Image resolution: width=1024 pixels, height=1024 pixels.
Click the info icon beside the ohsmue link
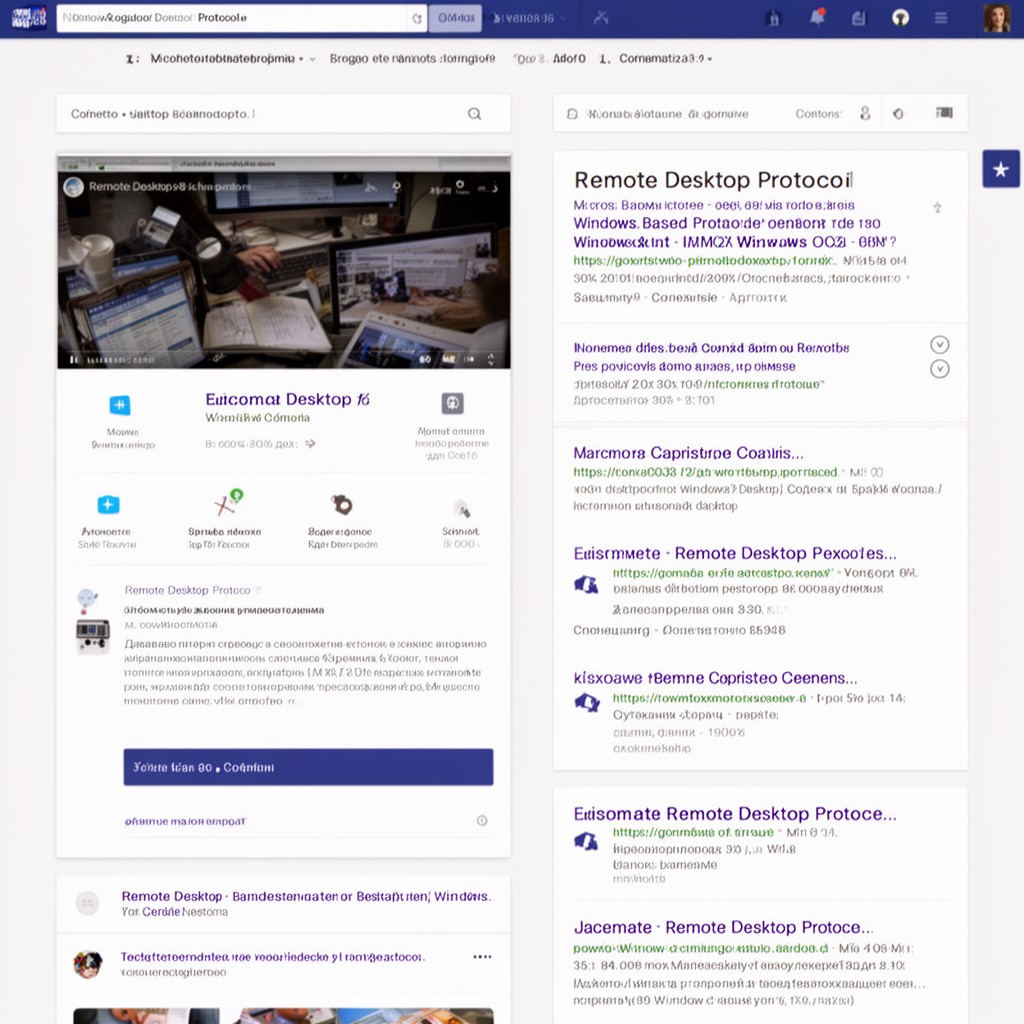[x=482, y=820]
